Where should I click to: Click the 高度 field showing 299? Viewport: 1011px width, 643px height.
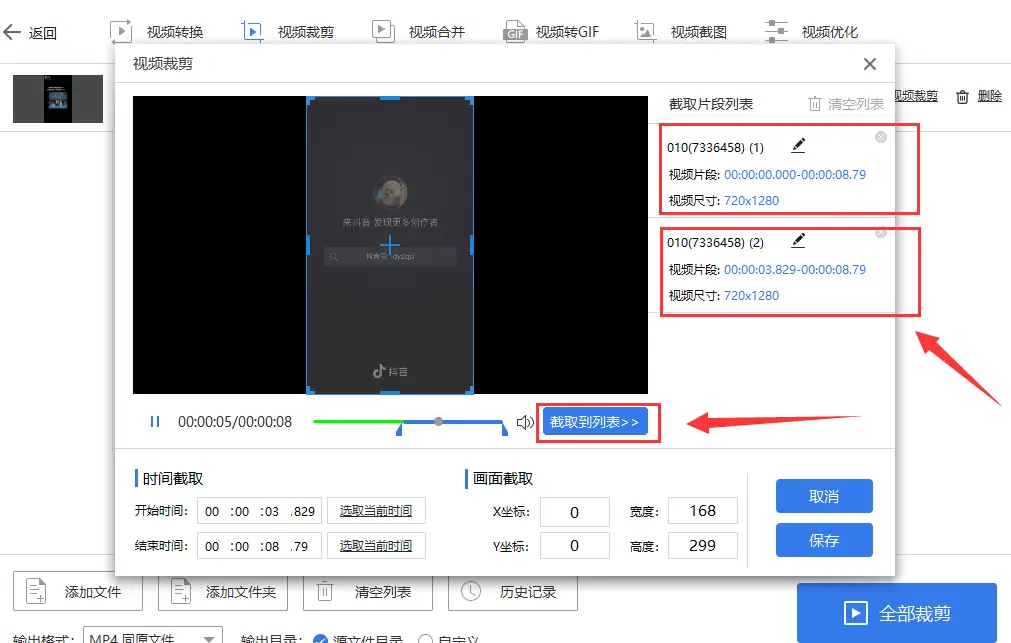703,546
